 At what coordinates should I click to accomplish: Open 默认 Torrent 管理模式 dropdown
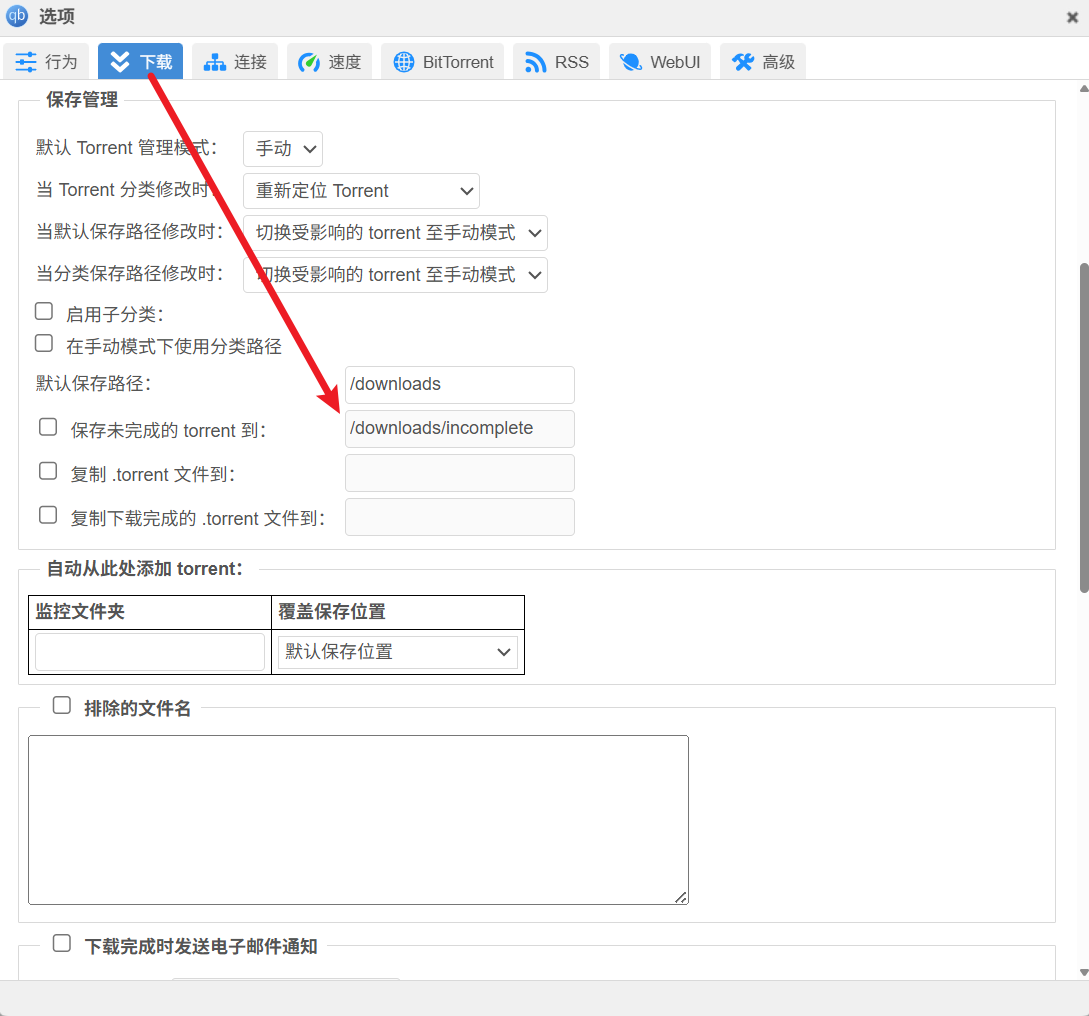283,149
